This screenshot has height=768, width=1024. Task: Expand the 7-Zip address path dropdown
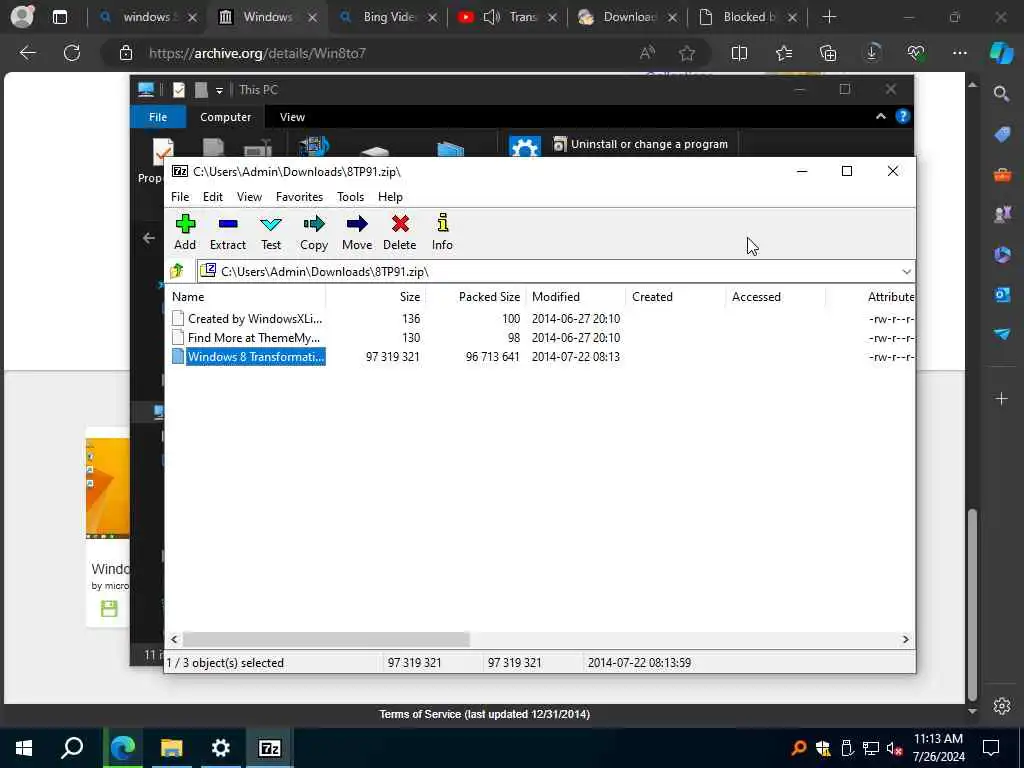(x=906, y=272)
